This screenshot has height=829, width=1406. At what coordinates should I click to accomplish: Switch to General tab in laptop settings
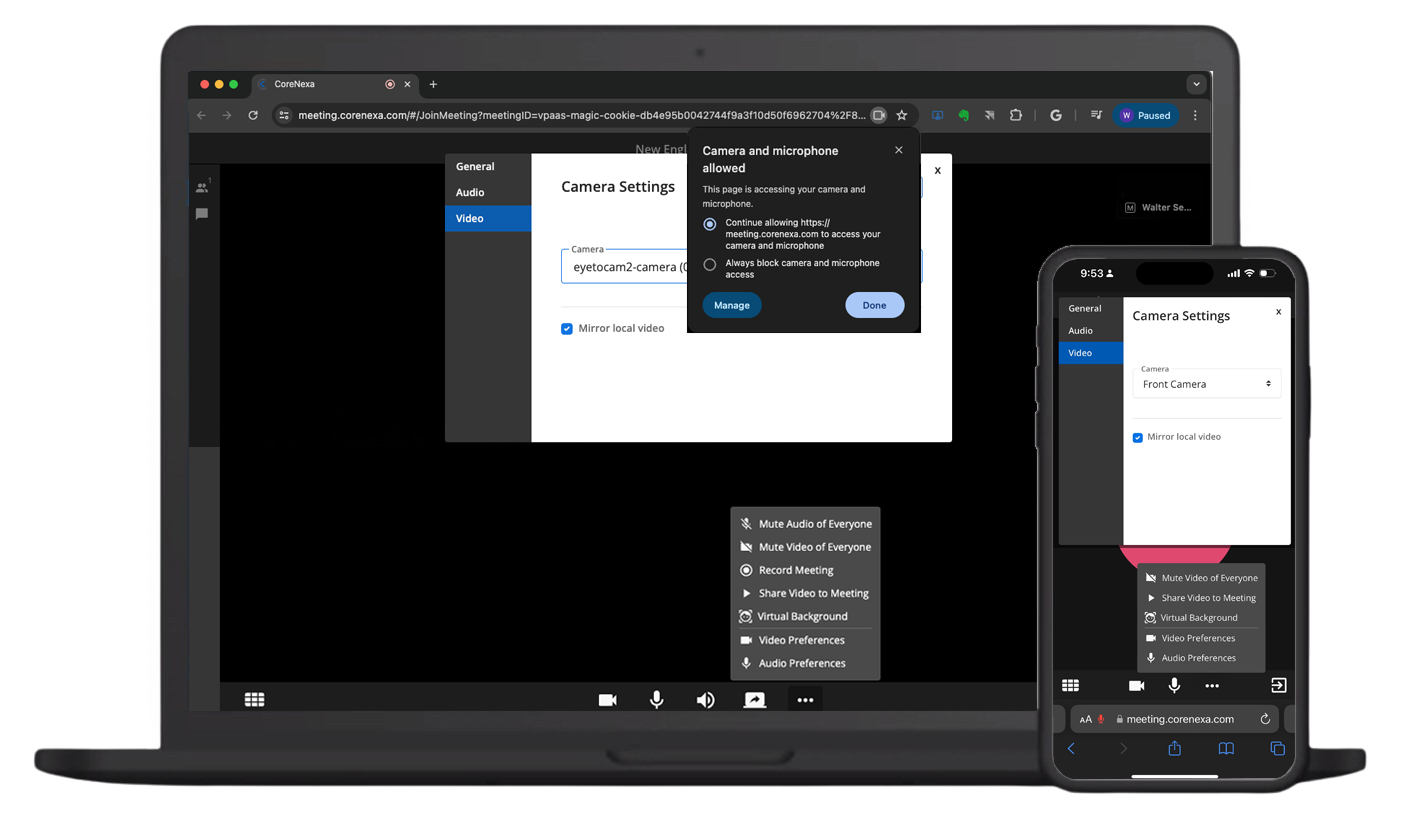click(488, 166)
